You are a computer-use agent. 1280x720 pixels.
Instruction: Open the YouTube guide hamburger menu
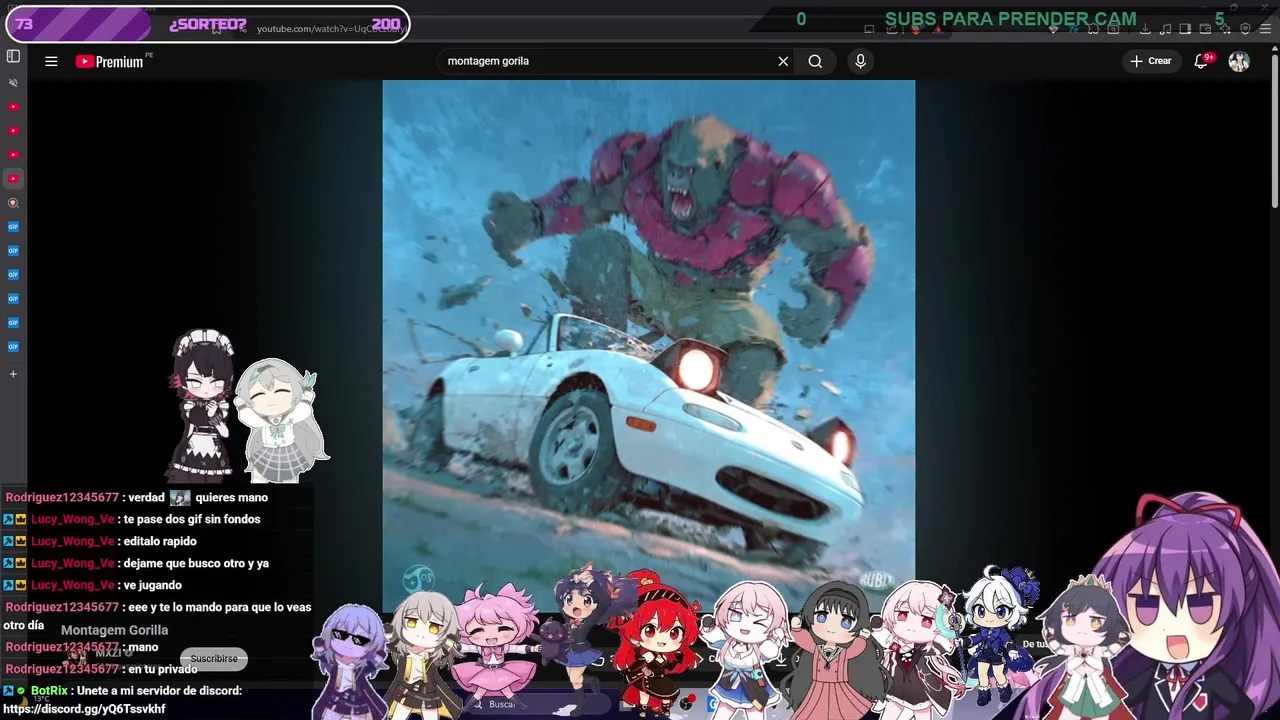pos(51,61)
